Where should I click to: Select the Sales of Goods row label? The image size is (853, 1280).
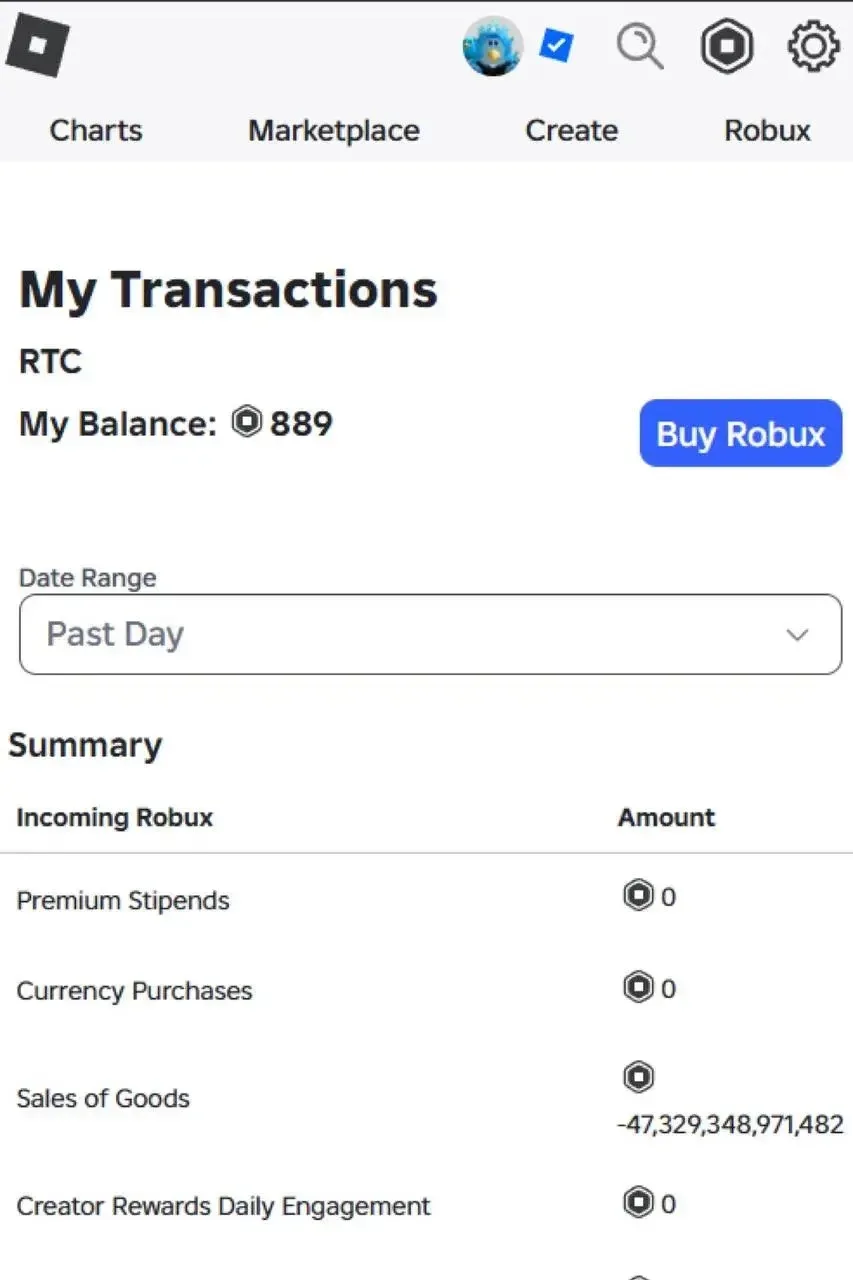[x=103, y=1098]
